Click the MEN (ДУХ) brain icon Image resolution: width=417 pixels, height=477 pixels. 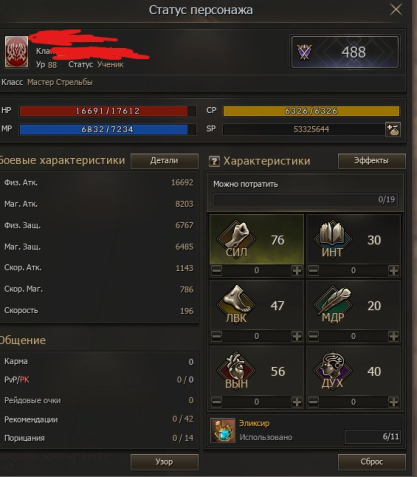coord(332,370)
